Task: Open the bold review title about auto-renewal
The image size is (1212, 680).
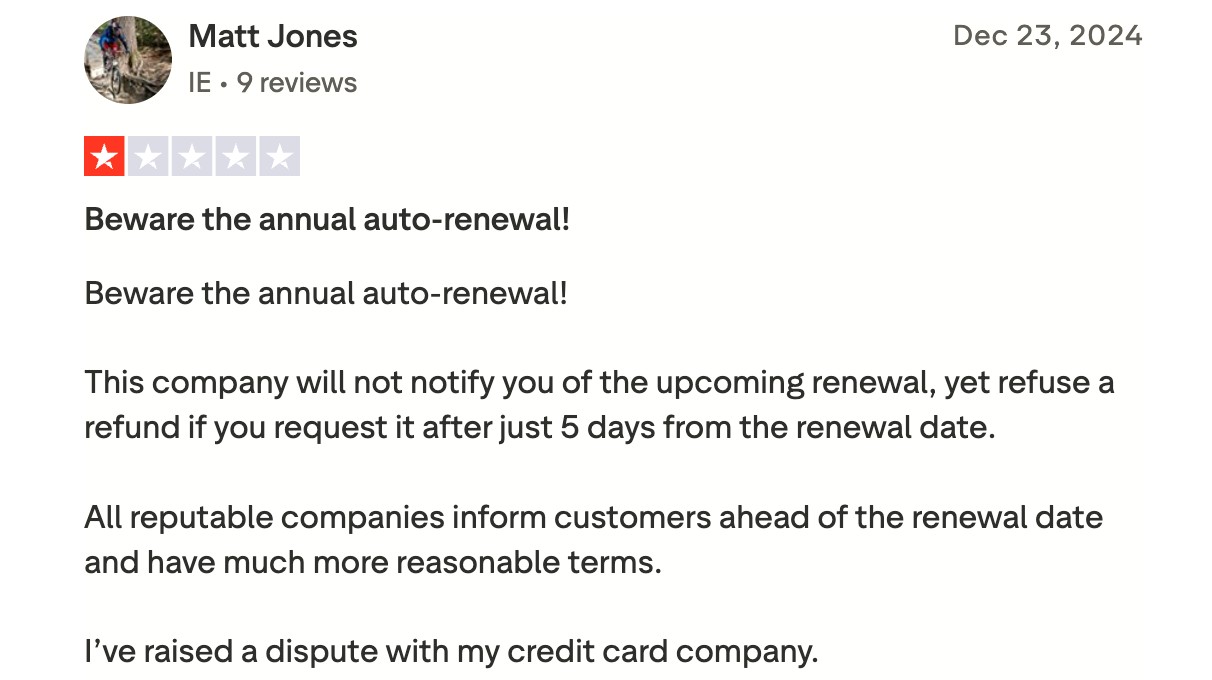Action: tap(327, 219)
